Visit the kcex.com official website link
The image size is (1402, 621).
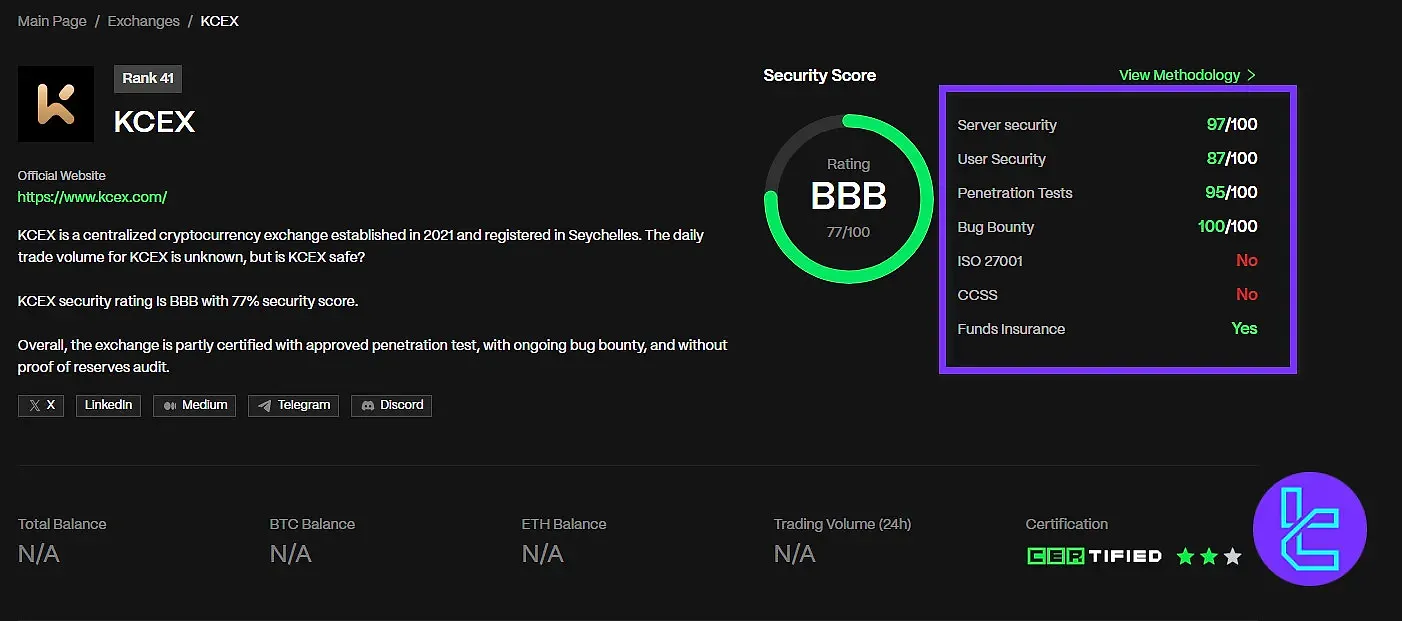tap(92, 197)
